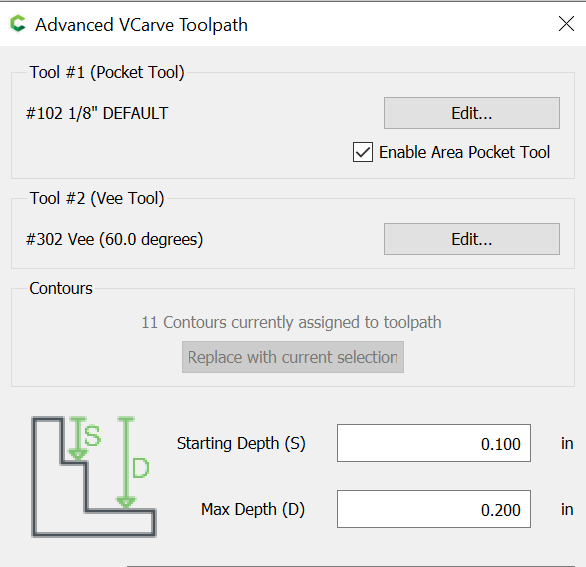586x567 pixels.
Task: Click the Advanced VCarve Toolpath title text
Action: pyautogui.click(x=141, y=25)
